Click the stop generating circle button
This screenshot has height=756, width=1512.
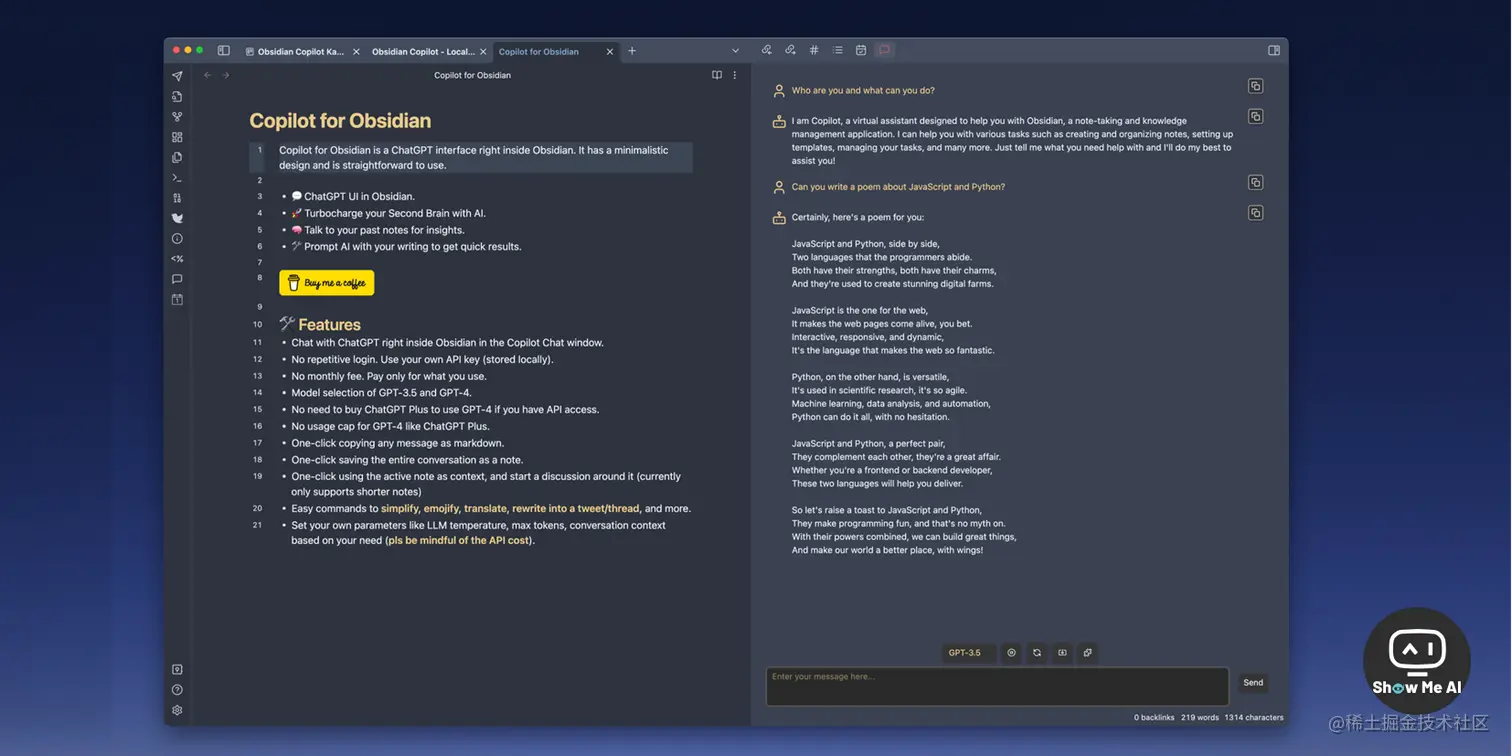[x=1012, y=653]
